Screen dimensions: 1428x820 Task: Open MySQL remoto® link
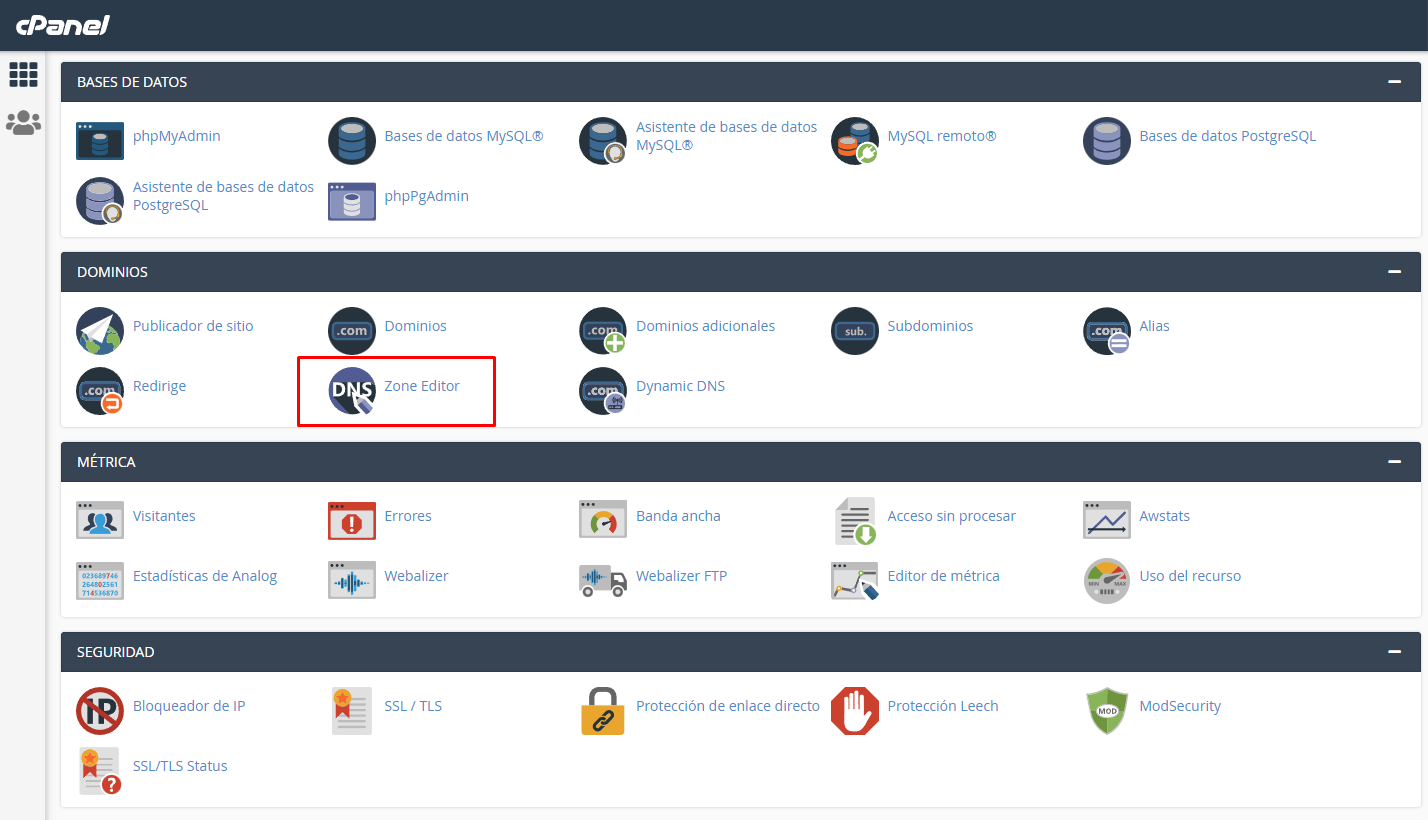click(942, 136)
